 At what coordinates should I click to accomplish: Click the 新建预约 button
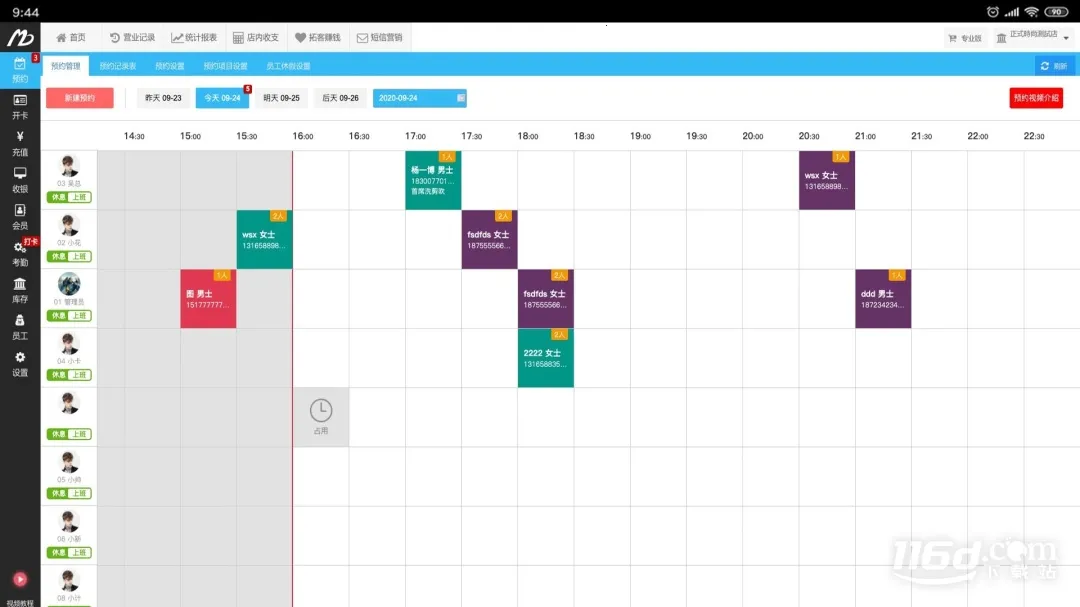pos(79,98)
